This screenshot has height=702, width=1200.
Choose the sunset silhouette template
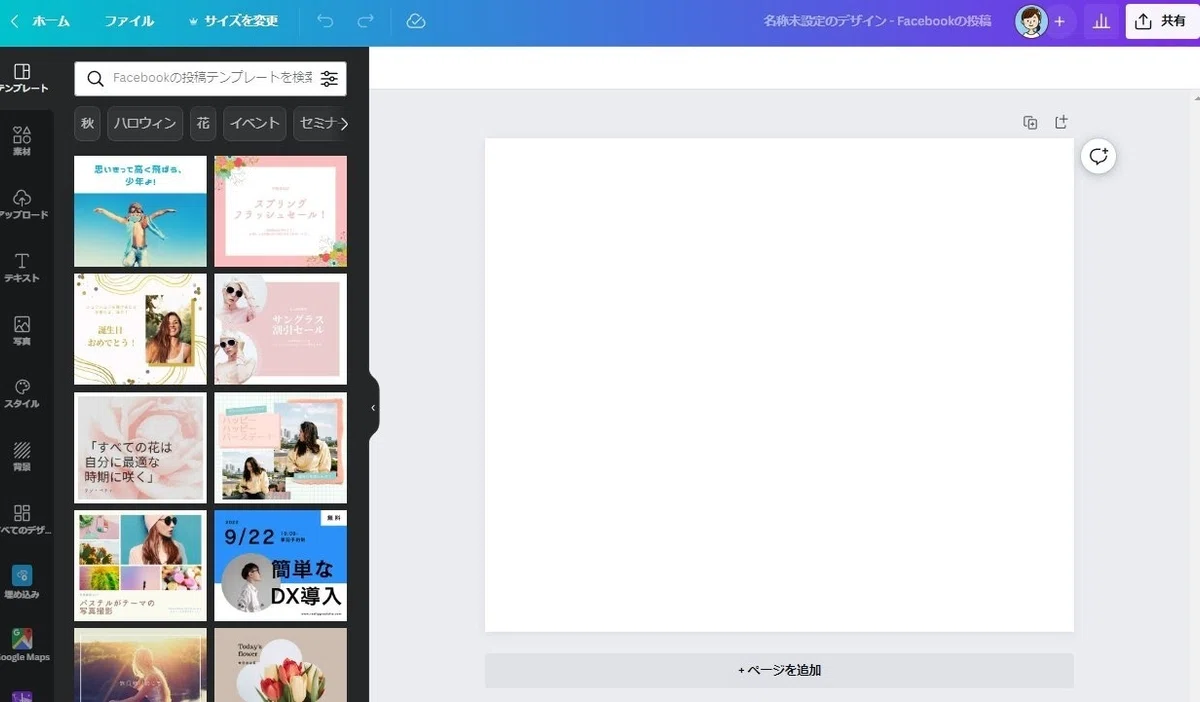click(141, 665)
